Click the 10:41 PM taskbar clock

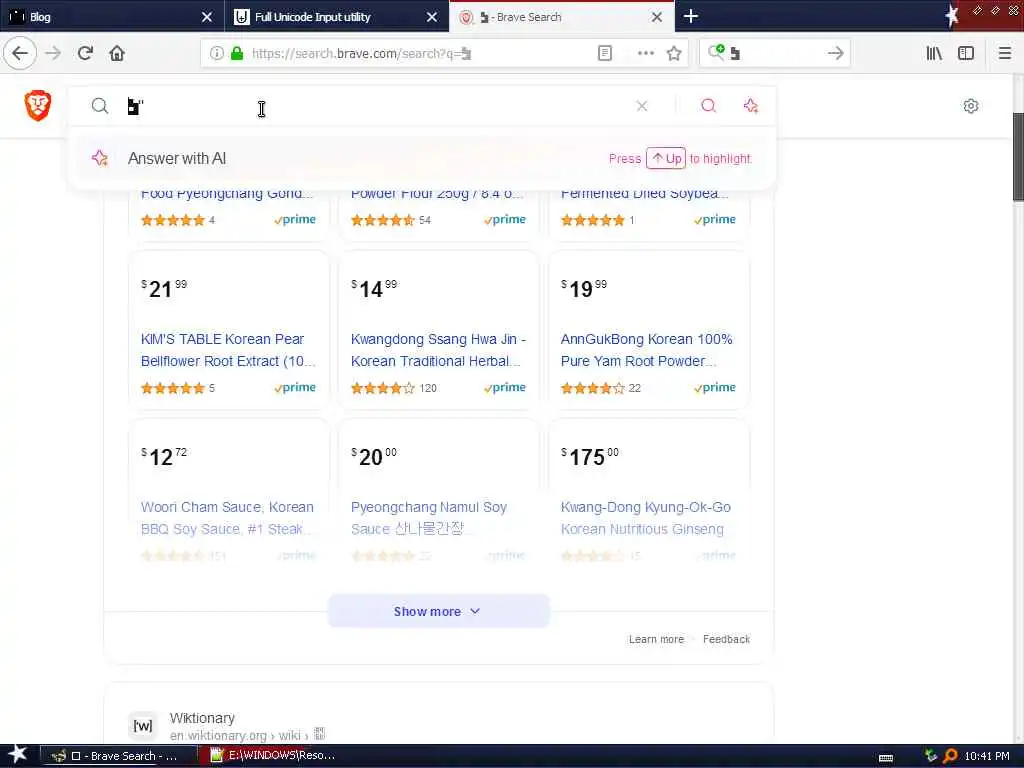[987, 756]
